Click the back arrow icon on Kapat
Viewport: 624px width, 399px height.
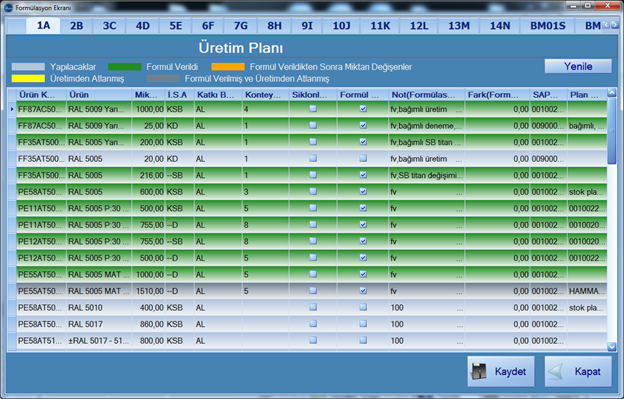point(556,371)
